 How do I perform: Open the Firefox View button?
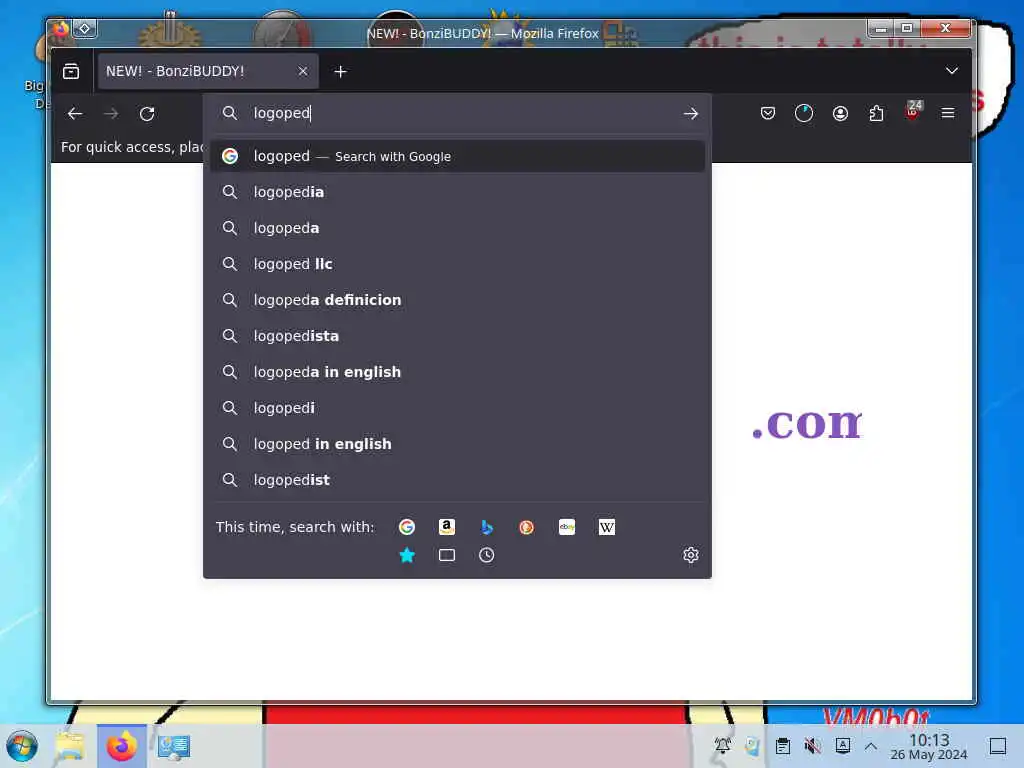tap(71, 71)
